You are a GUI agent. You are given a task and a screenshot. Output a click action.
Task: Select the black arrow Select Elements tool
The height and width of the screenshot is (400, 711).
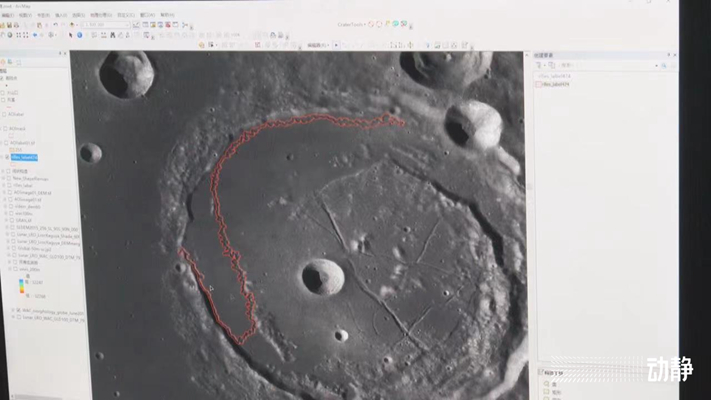[x=70, y=35]
